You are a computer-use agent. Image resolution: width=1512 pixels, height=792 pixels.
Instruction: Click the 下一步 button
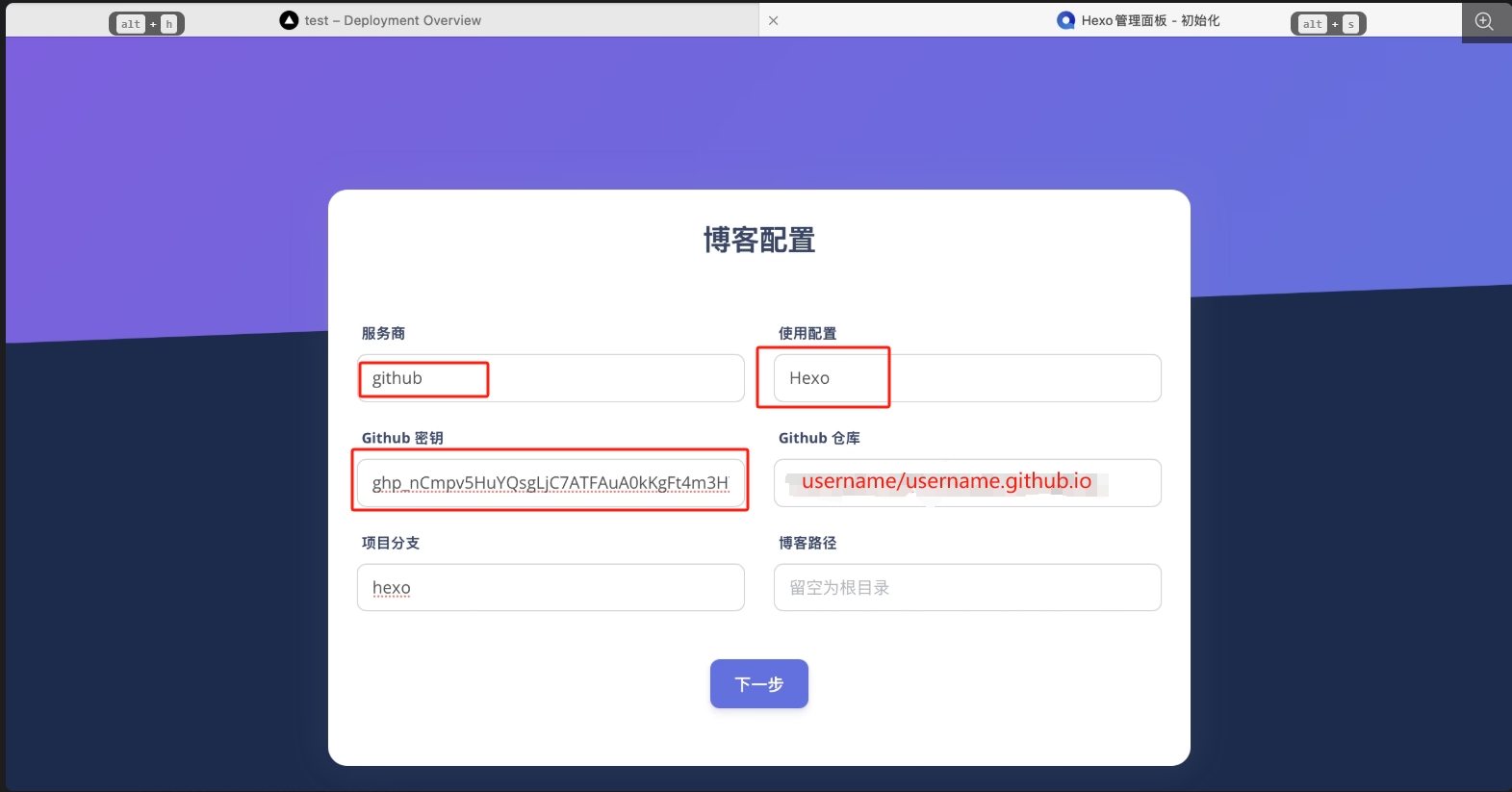point(759,684)
